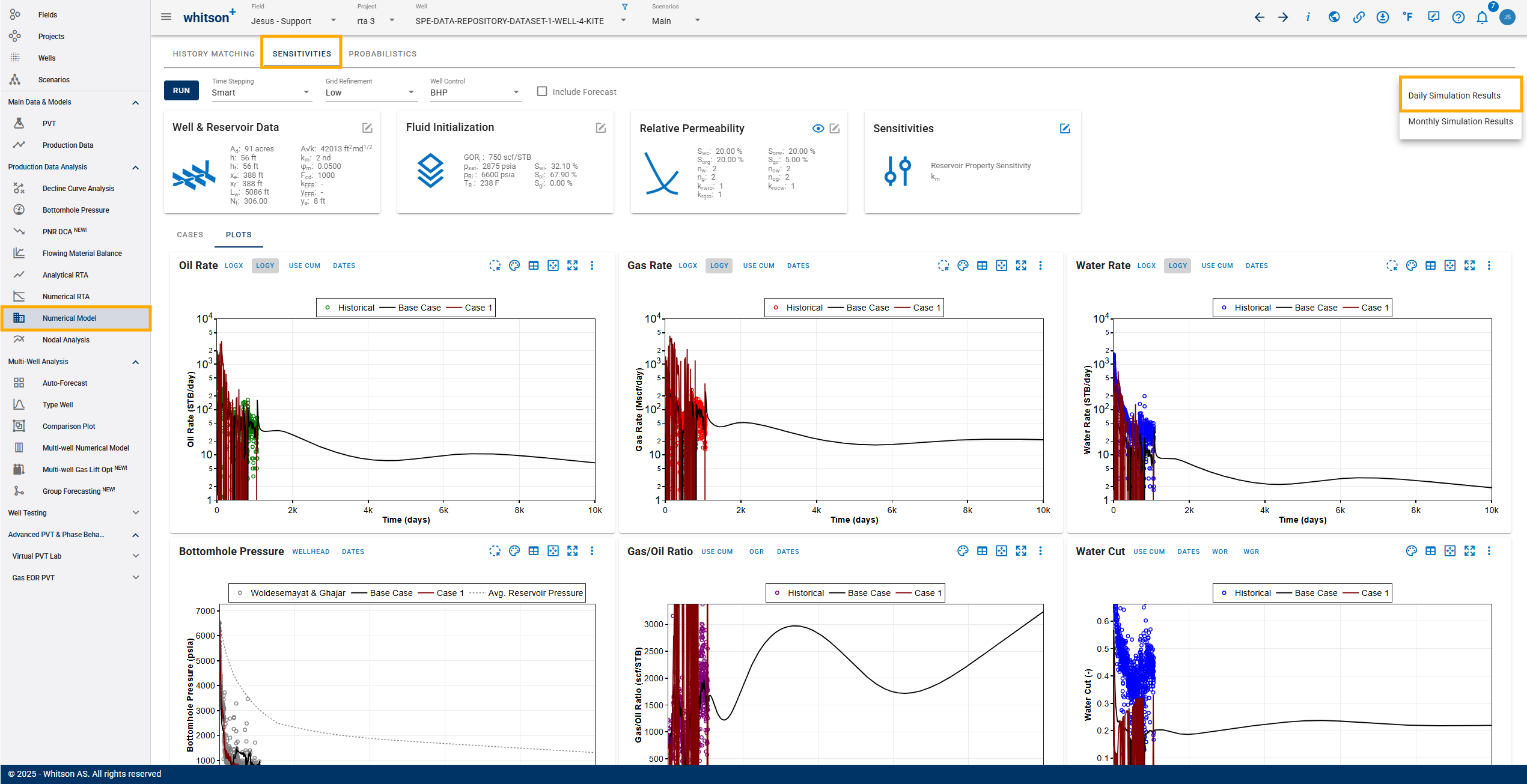Switch to the Cases tab
Screen dimensions: 1527x784
click(190, 235)
